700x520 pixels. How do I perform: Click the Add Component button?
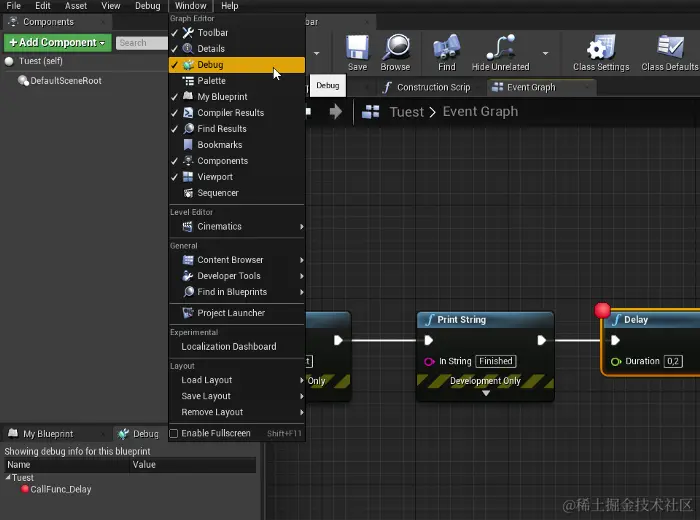click(x=58, y=43)
